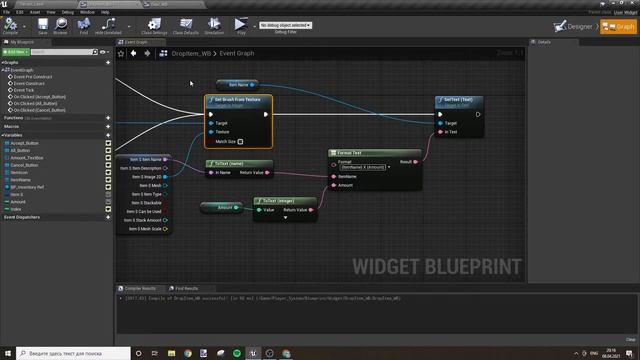Click the Find toolbar icon
Image resolution: width=640 pixels, height=360 pixels.
click(x=84, y=26)
